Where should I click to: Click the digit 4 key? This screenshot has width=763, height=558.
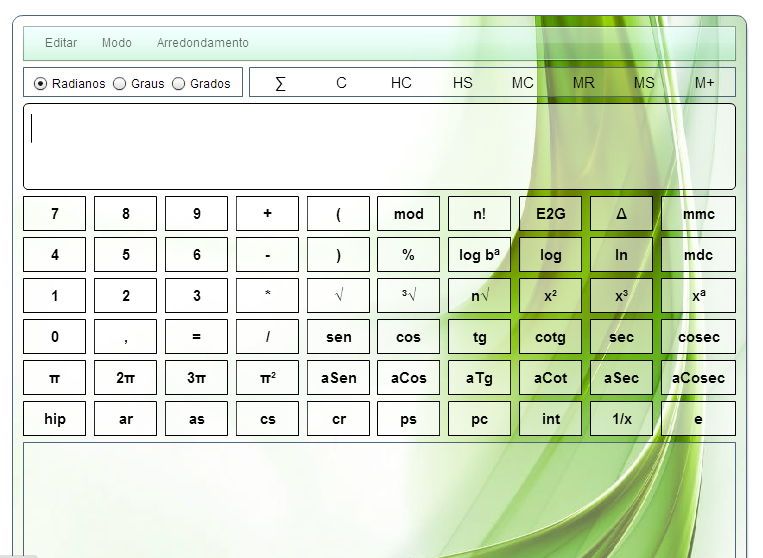point(54,254)
